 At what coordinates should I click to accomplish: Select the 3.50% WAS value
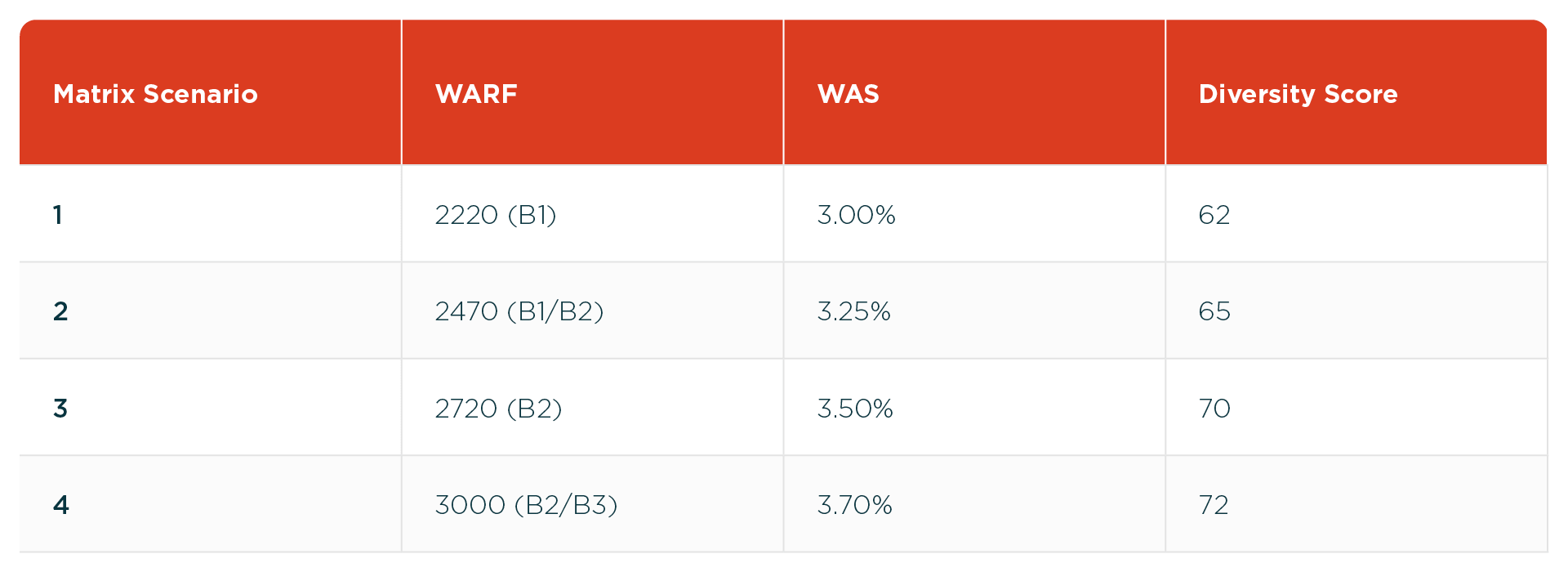coord(855,409)
